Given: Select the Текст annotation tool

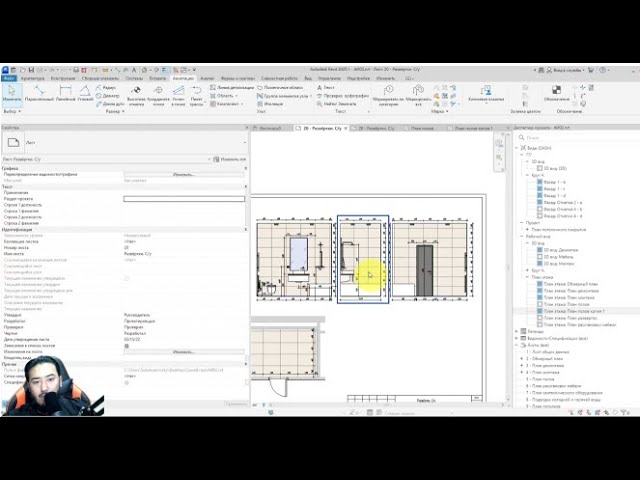Looking at the screenshot, I should pyautogui.click(x=326, y=87).
